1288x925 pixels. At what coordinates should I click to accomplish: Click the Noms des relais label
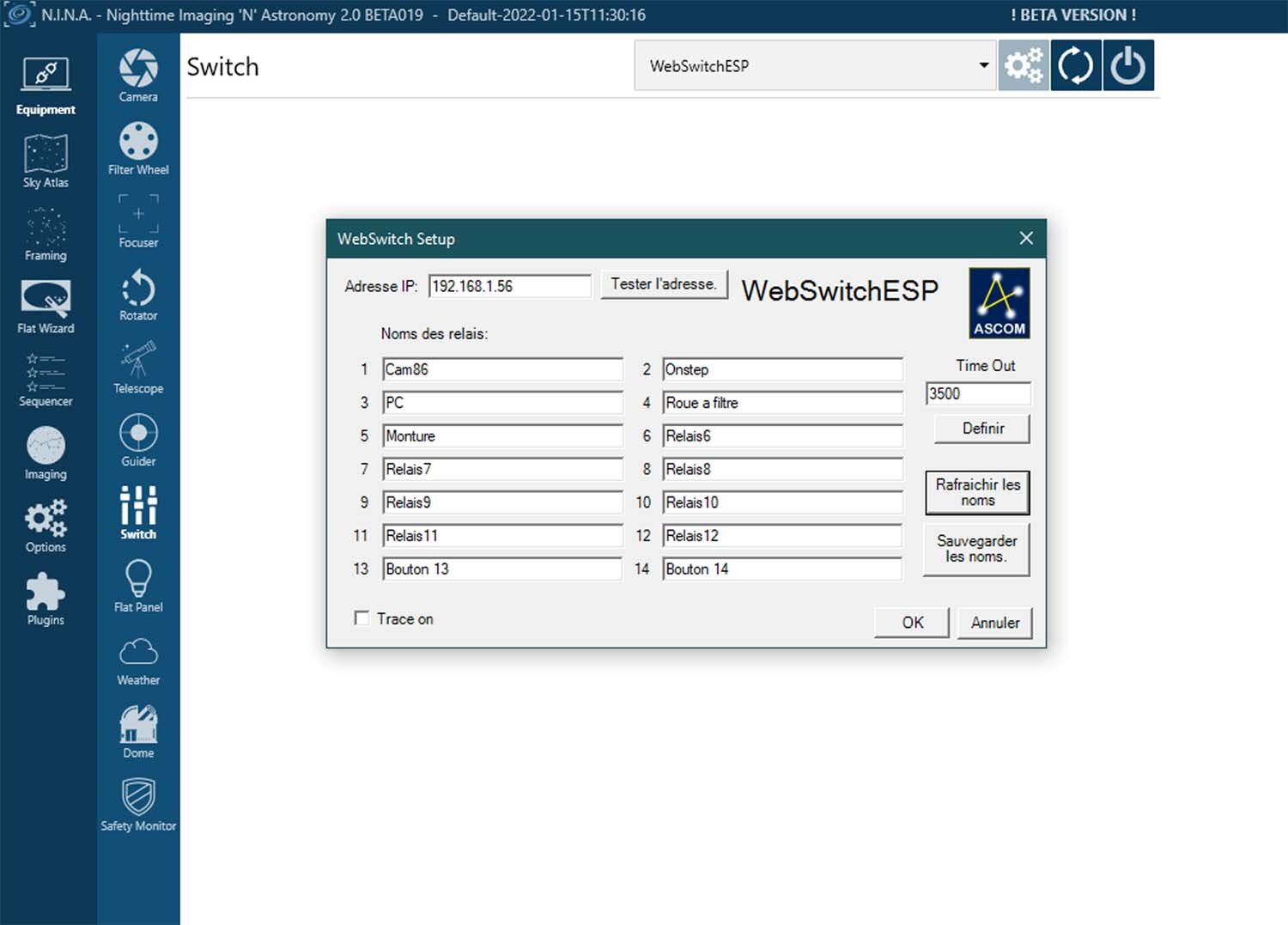coord(434,333)
